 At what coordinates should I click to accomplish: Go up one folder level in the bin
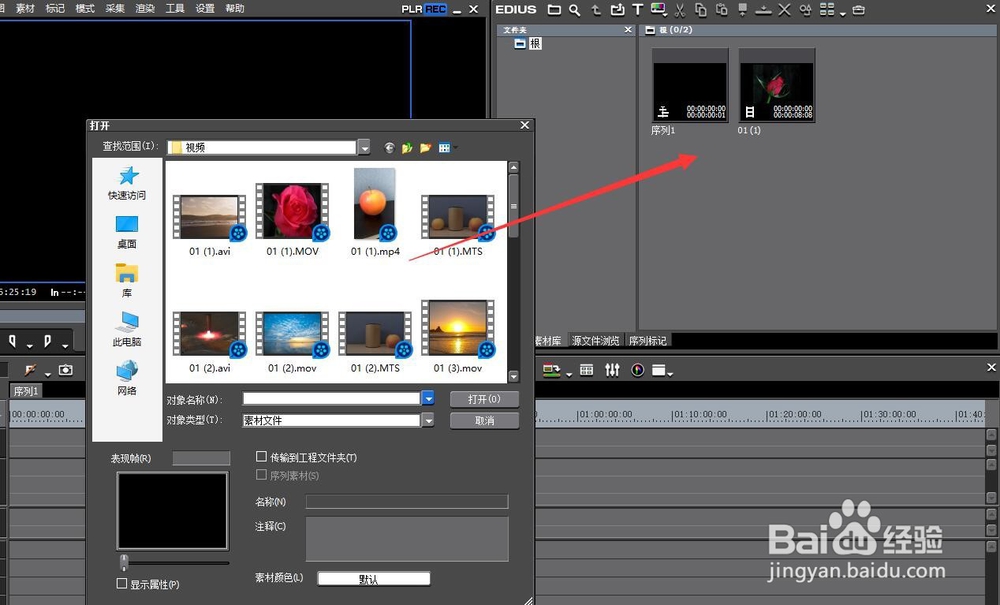point(596,10)
